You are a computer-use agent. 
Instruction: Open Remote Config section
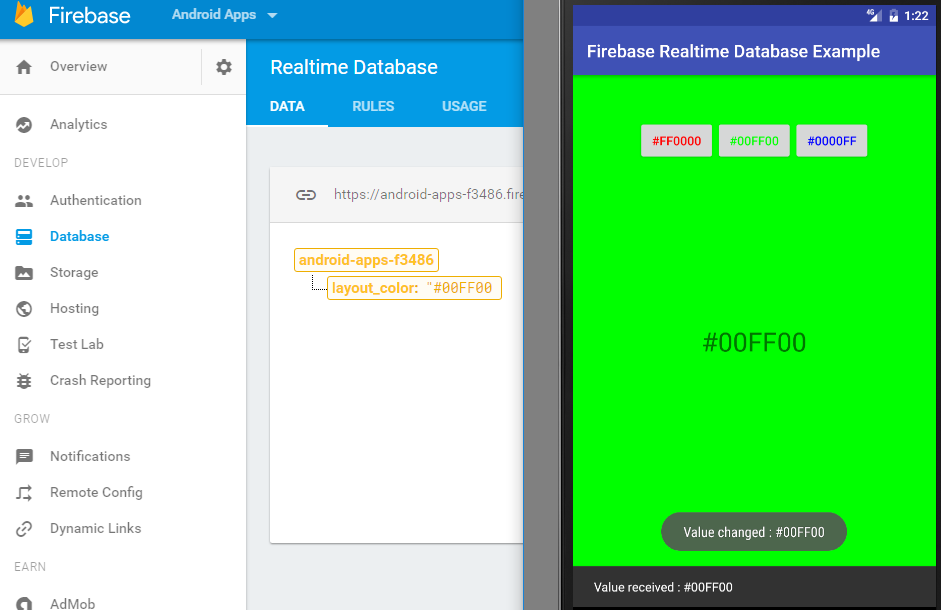pyautogui.click(x=96, y=492)
